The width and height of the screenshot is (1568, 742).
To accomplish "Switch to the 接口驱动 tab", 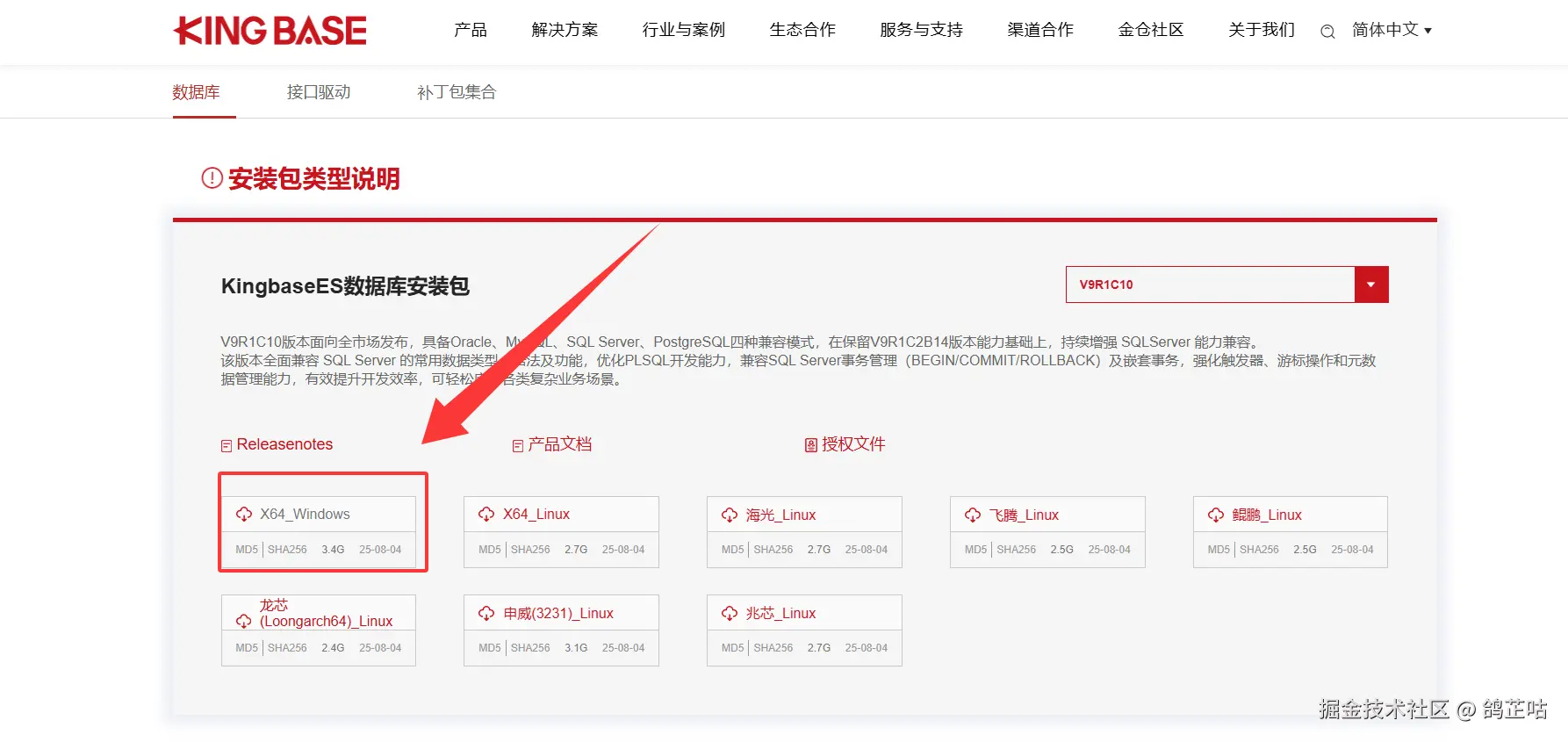I will pyautogui.click(x=319, y=92).
